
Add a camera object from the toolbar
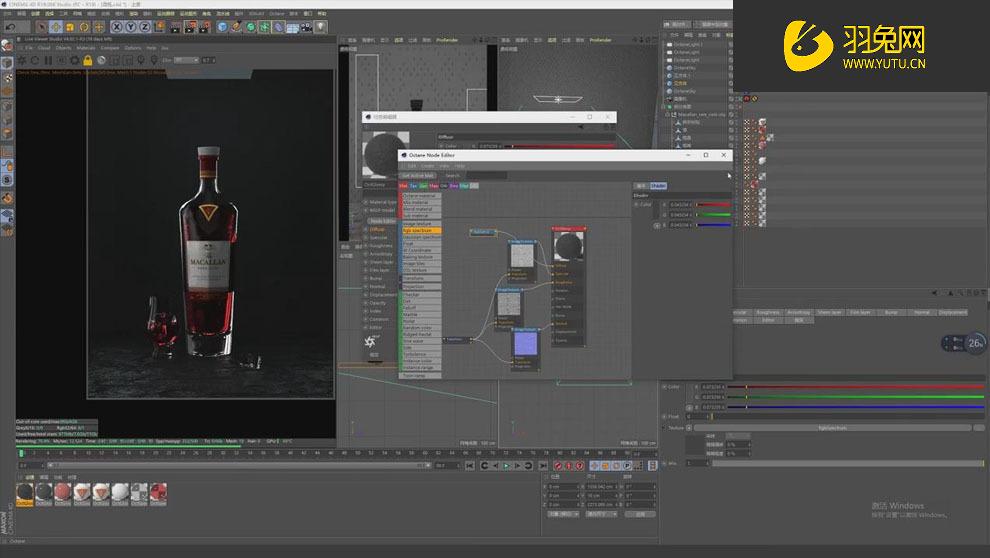click(307, 27)
